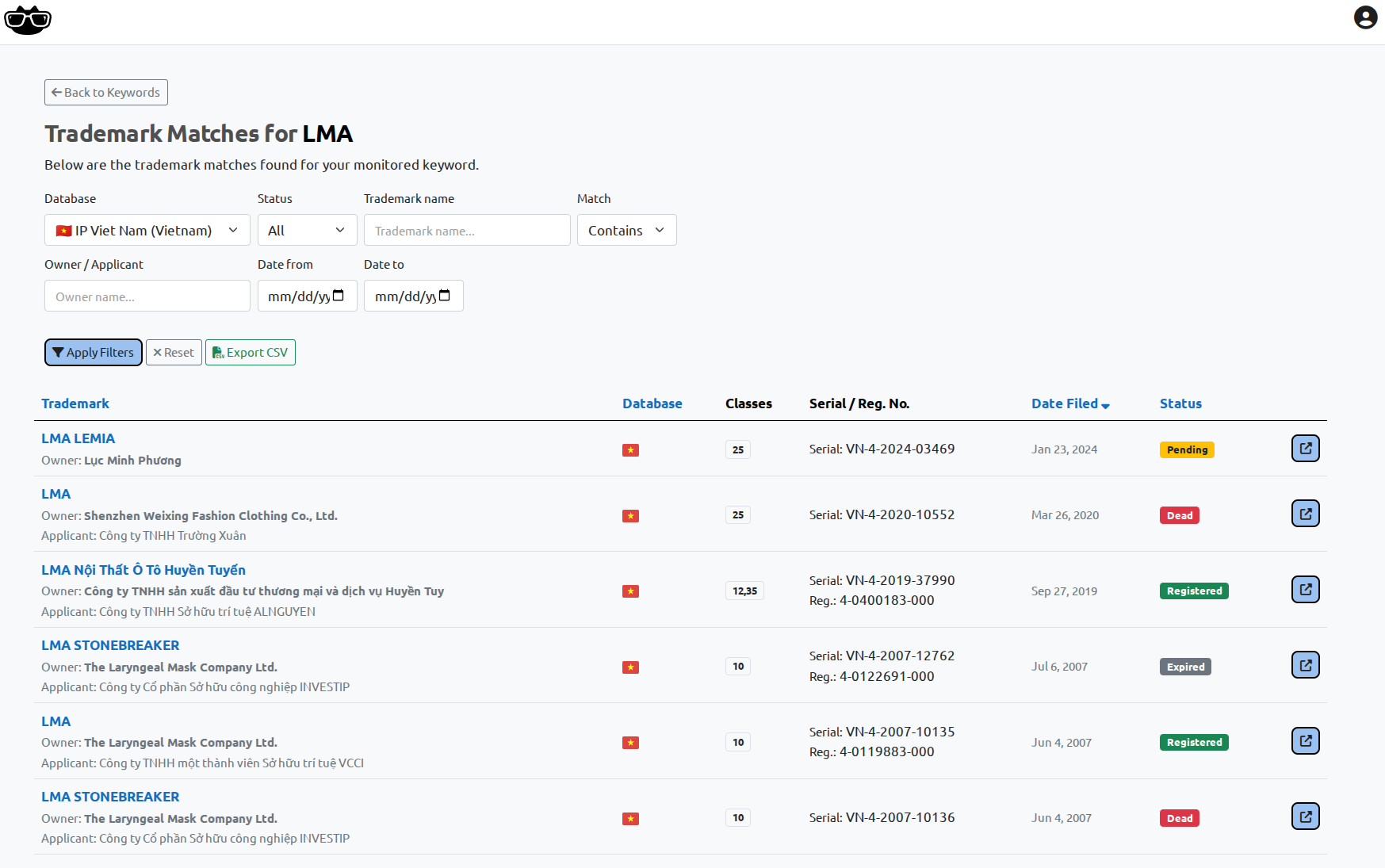This screenshot has height=868, width=1385.
Task: Click Registered badge for Sep 27, 2019 row
Action: click(x=1194, y=591)
